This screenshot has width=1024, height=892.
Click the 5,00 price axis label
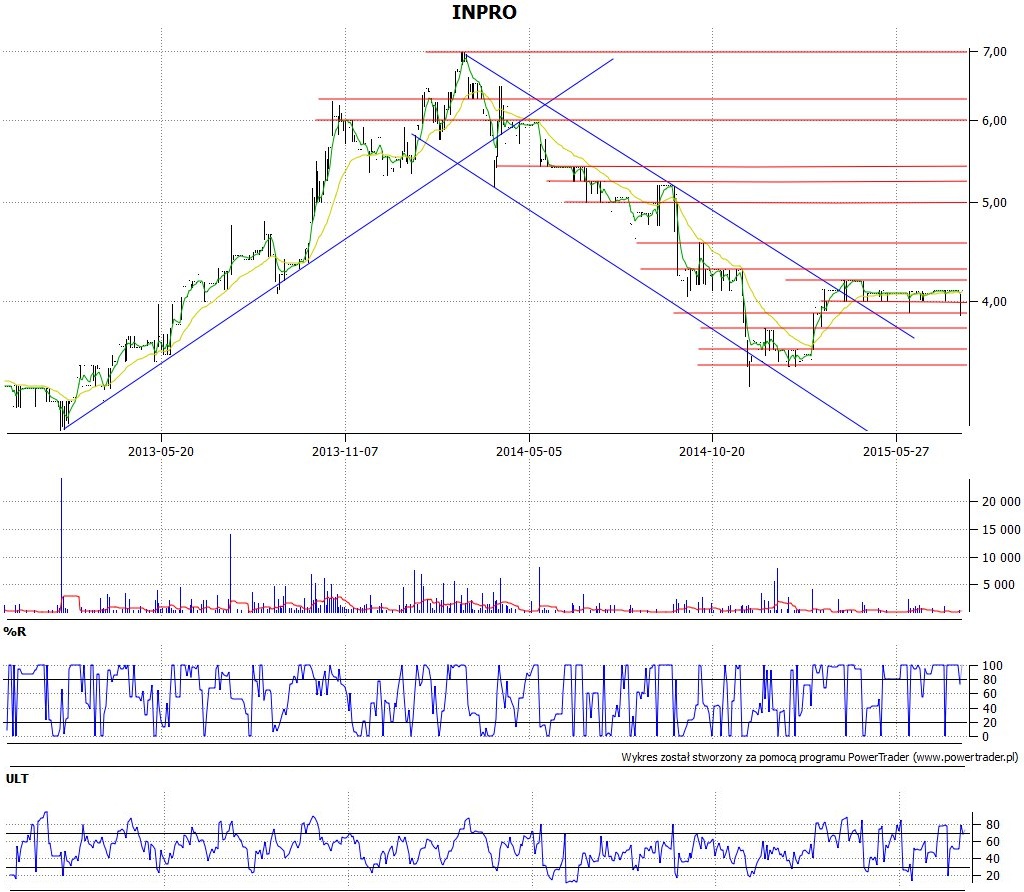click(x=995, y=202)
